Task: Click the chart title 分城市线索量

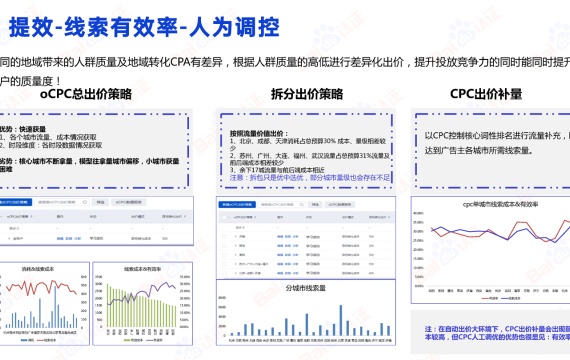Action: pos(306,288)
